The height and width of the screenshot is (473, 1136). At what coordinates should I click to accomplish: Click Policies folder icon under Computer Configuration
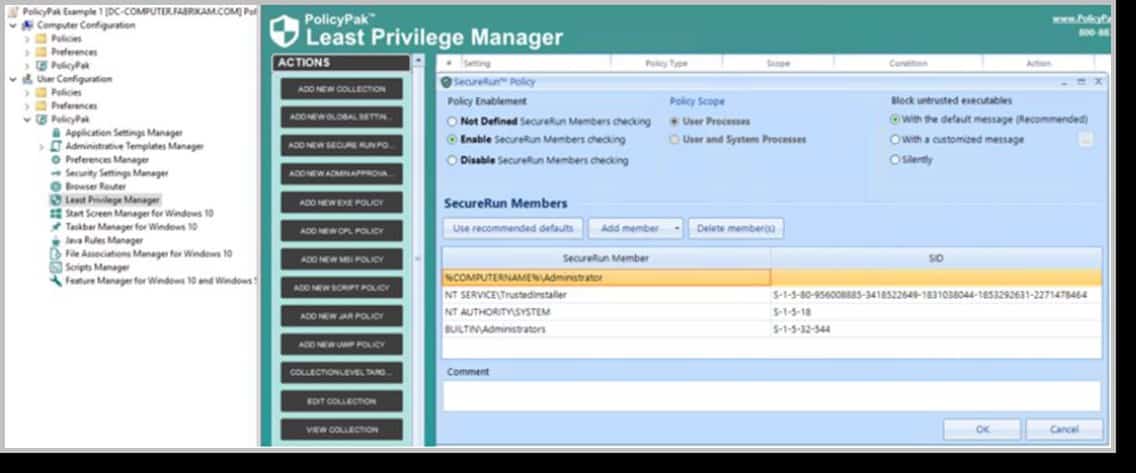tap(41, 39)
